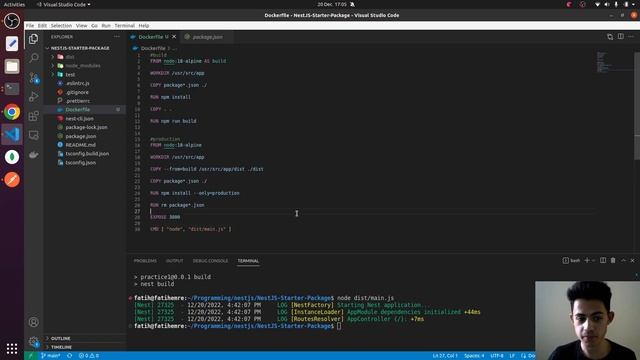Click the remote window status bar indicator
Viewport: 640px width, 360px height.
point(30,356)
